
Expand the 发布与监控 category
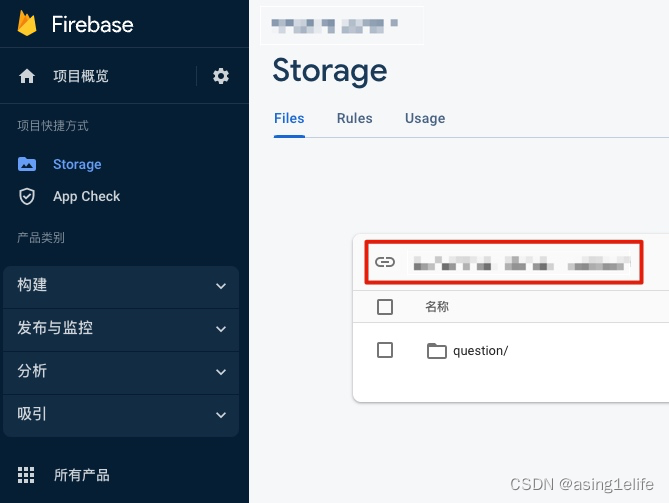121,329
